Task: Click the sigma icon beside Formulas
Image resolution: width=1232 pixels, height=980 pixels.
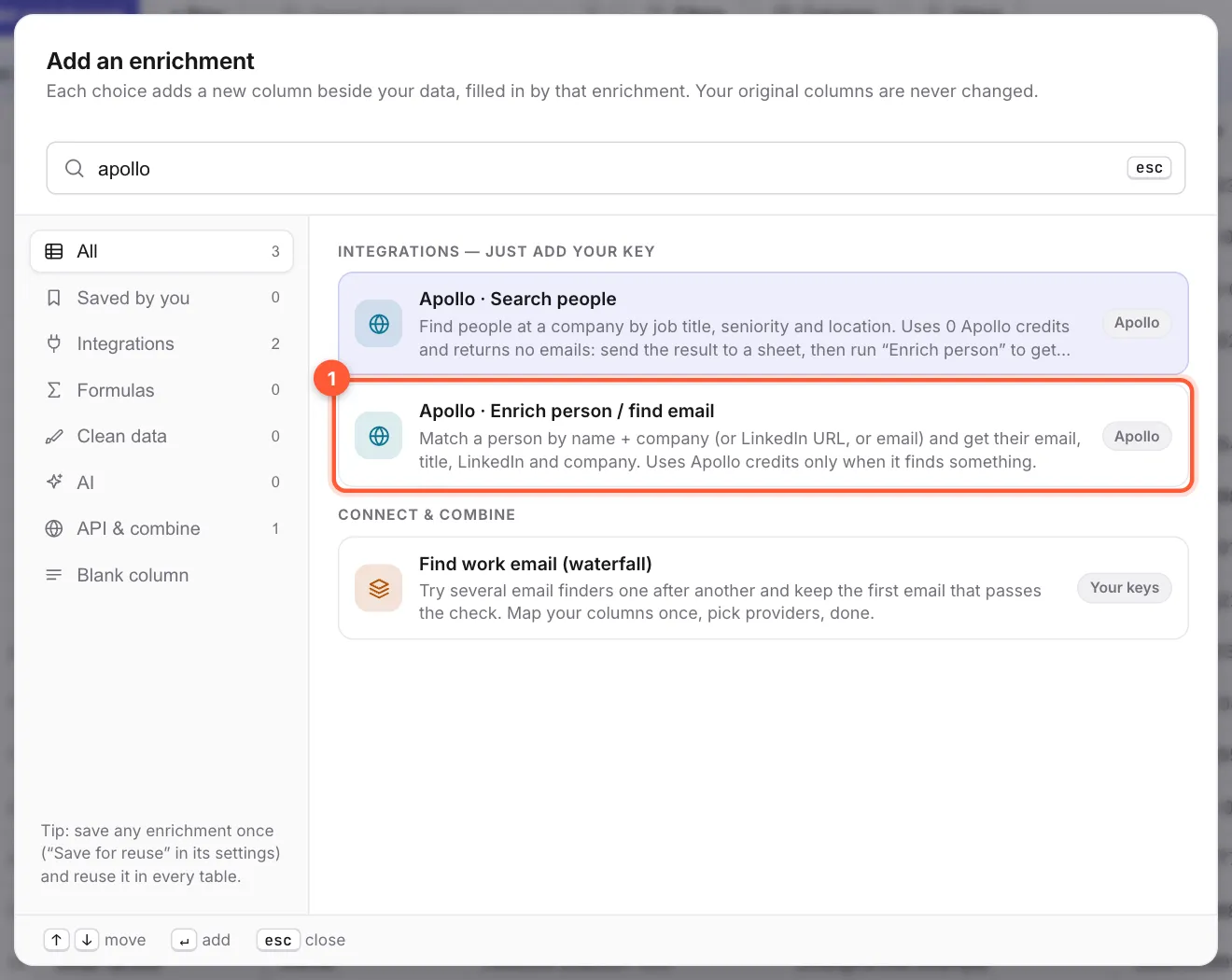Action: 54,390
